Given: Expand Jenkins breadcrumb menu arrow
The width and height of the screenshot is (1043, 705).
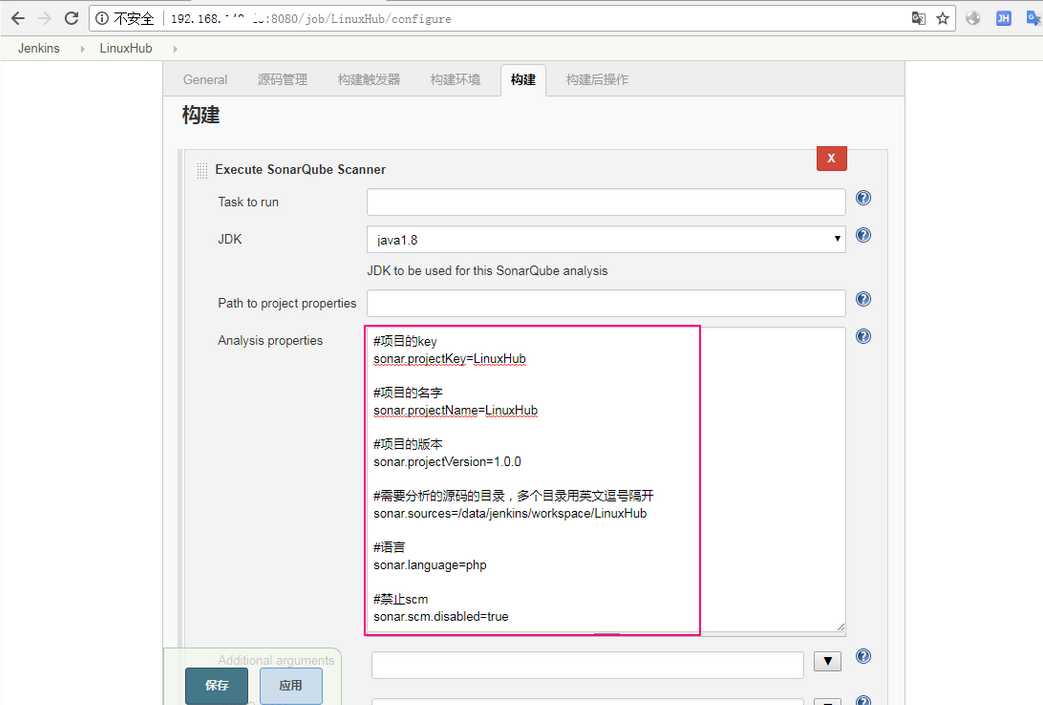Looking at the screenshot, I should 82,49.
